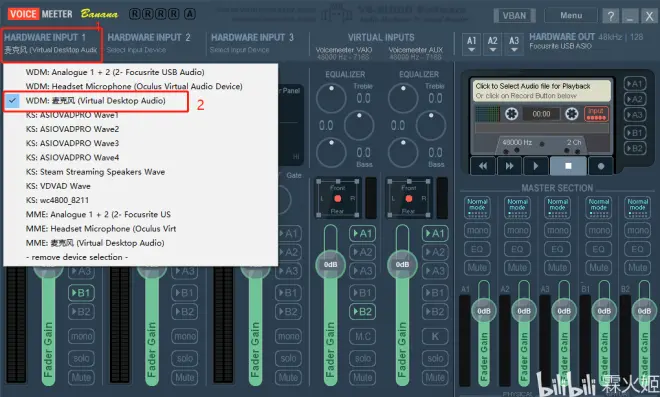The width and height of the screenshot is (660, 397).
Task: Toggle recorder A1 bus assignment
Action: (x=635, y=84)
